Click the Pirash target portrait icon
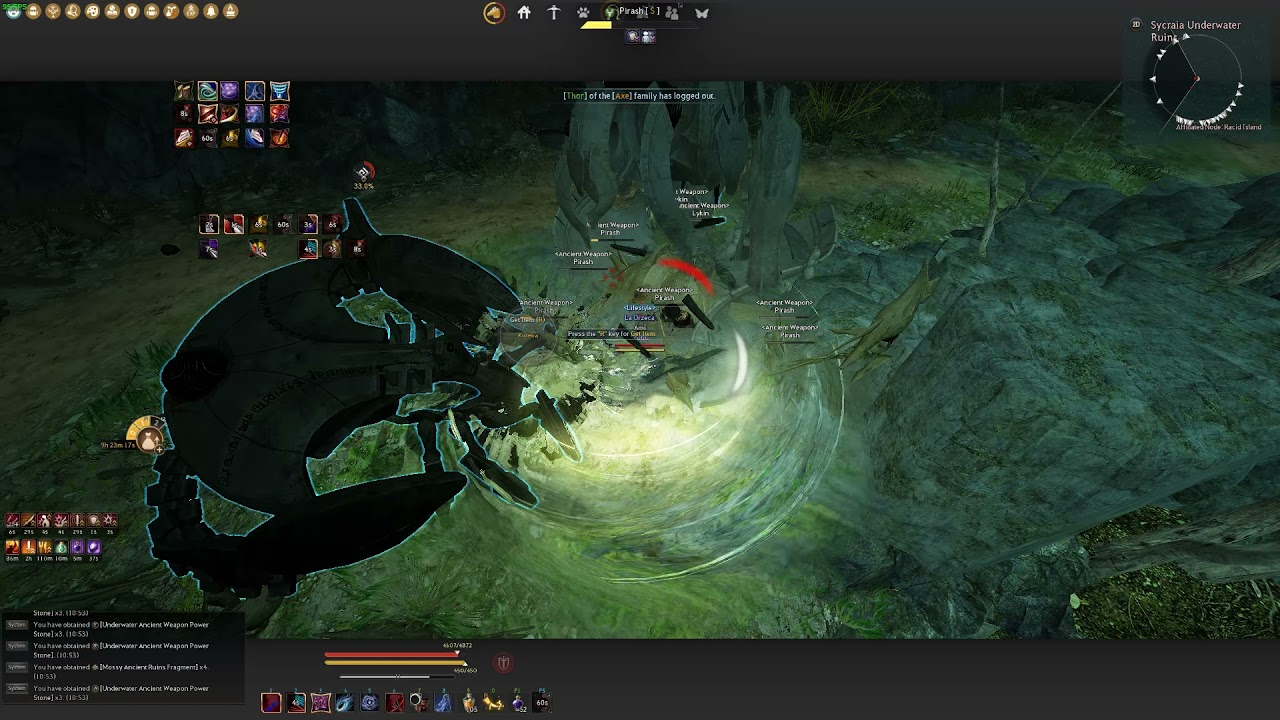 pos(610,12)
